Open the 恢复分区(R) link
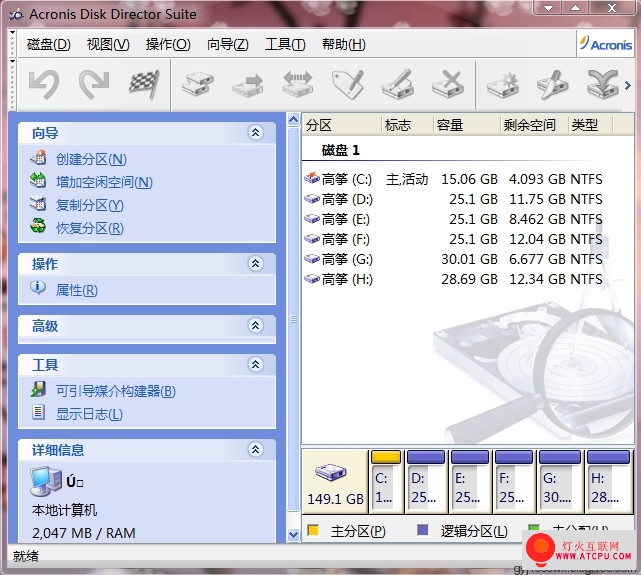 (90, 228)
